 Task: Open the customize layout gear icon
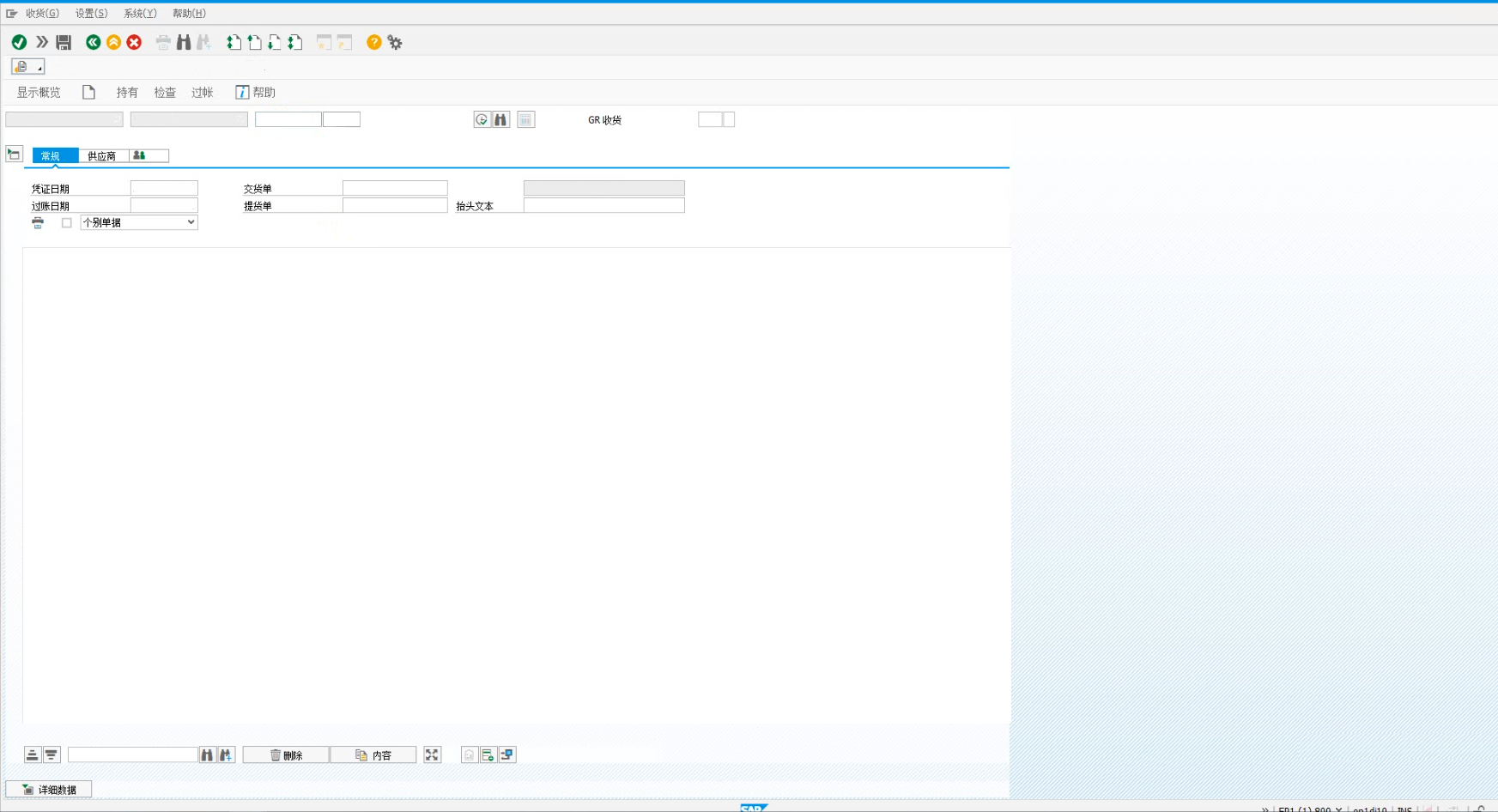point(395,42)
